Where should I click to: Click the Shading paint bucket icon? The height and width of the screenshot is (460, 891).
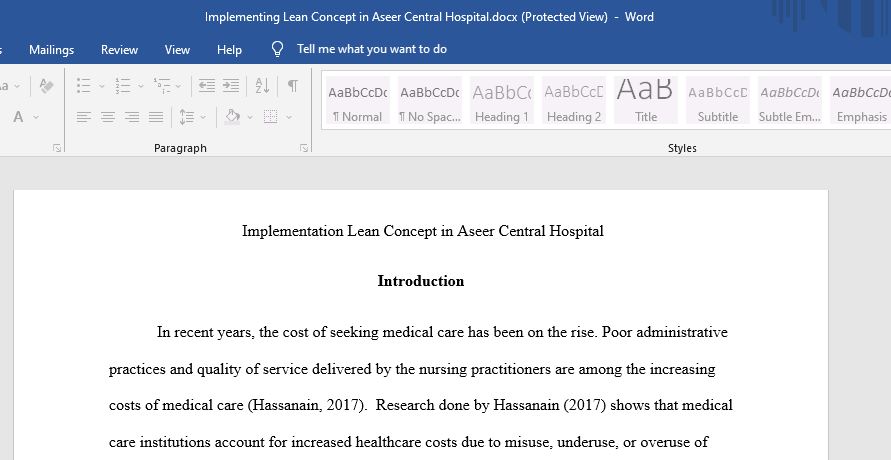tap(232, 117)
